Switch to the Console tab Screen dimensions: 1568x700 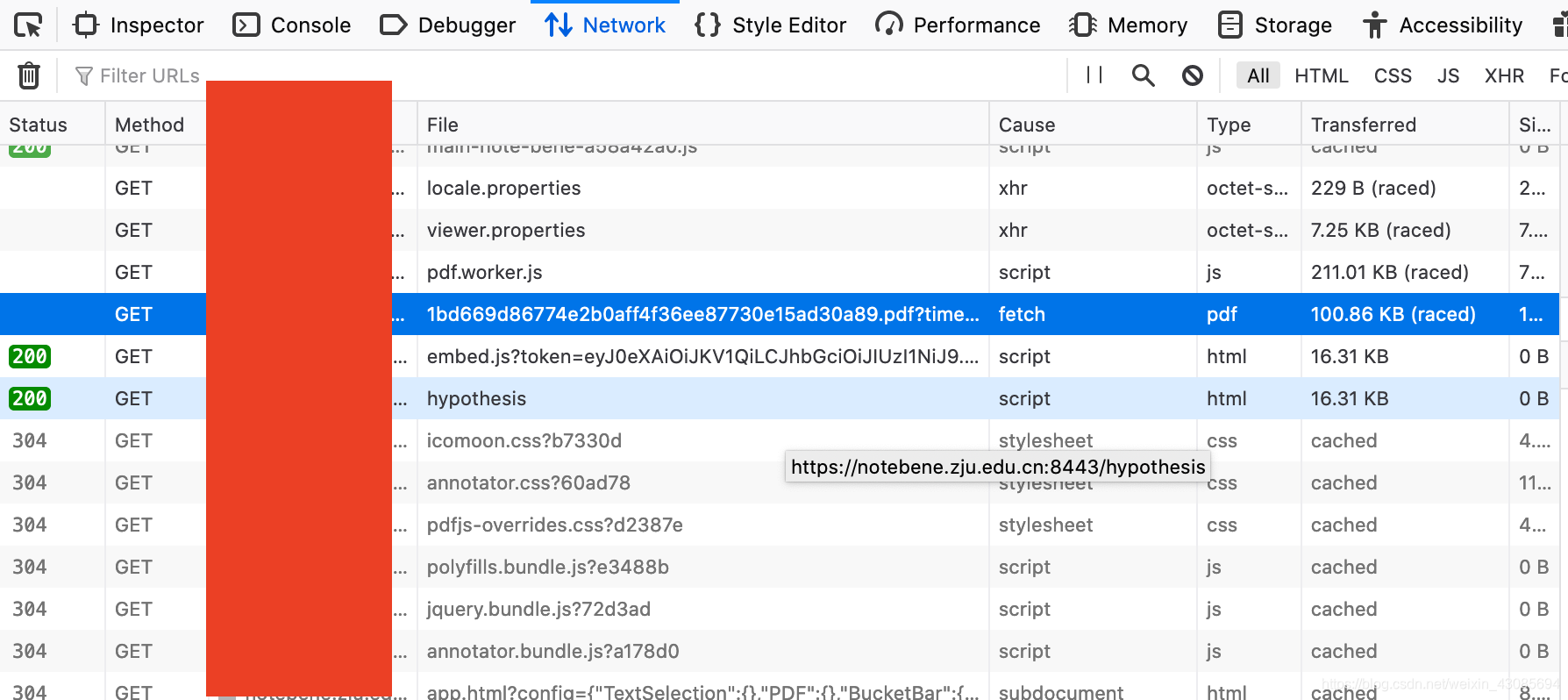click(x=292, y=25)
